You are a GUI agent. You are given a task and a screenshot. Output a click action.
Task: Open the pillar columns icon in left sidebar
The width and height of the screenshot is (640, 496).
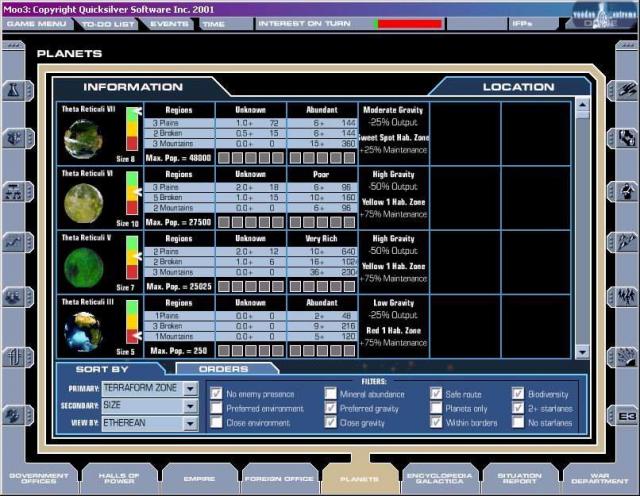click(x=15, y=358)
